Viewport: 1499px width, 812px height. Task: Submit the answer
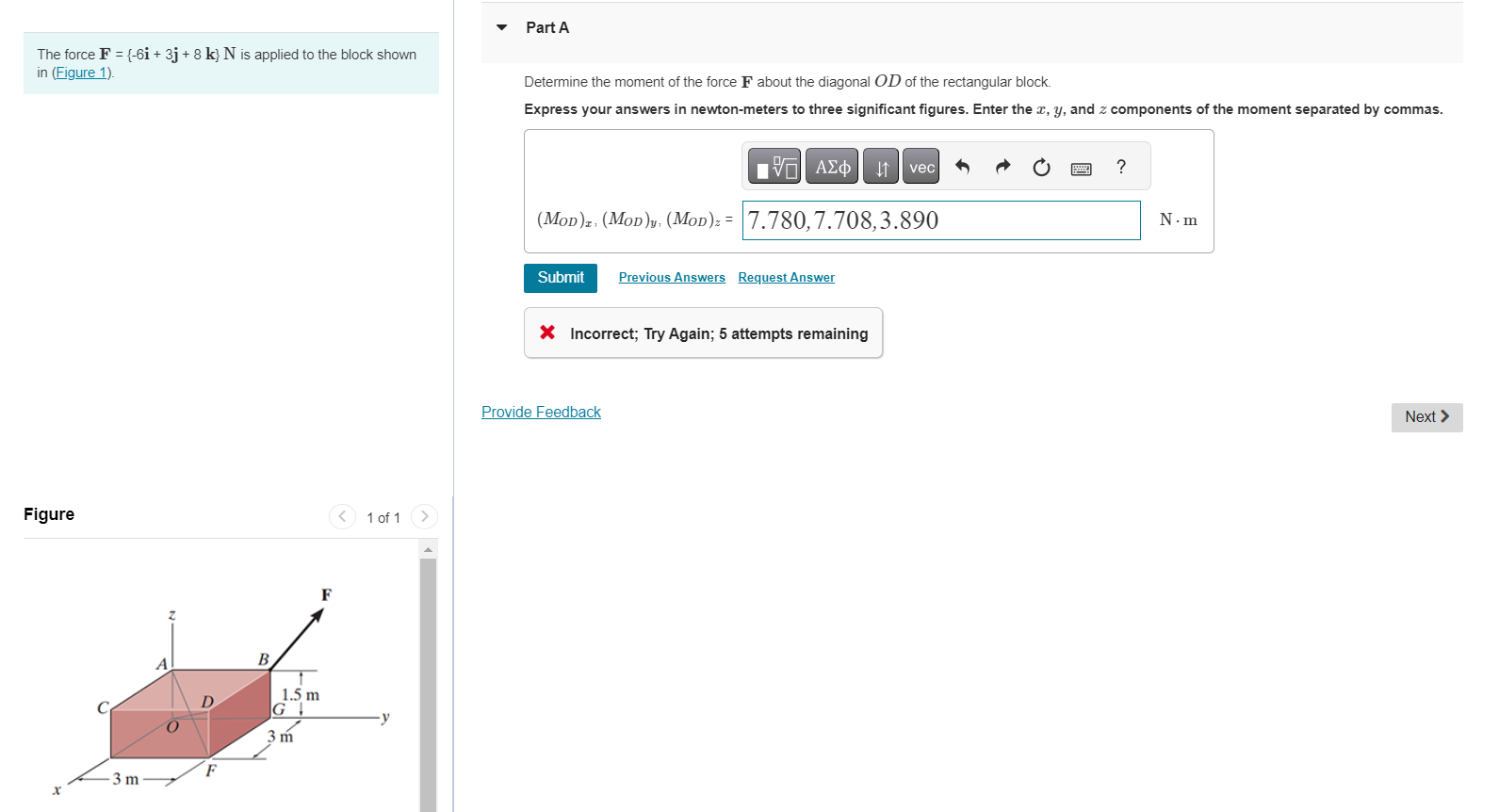561,278
